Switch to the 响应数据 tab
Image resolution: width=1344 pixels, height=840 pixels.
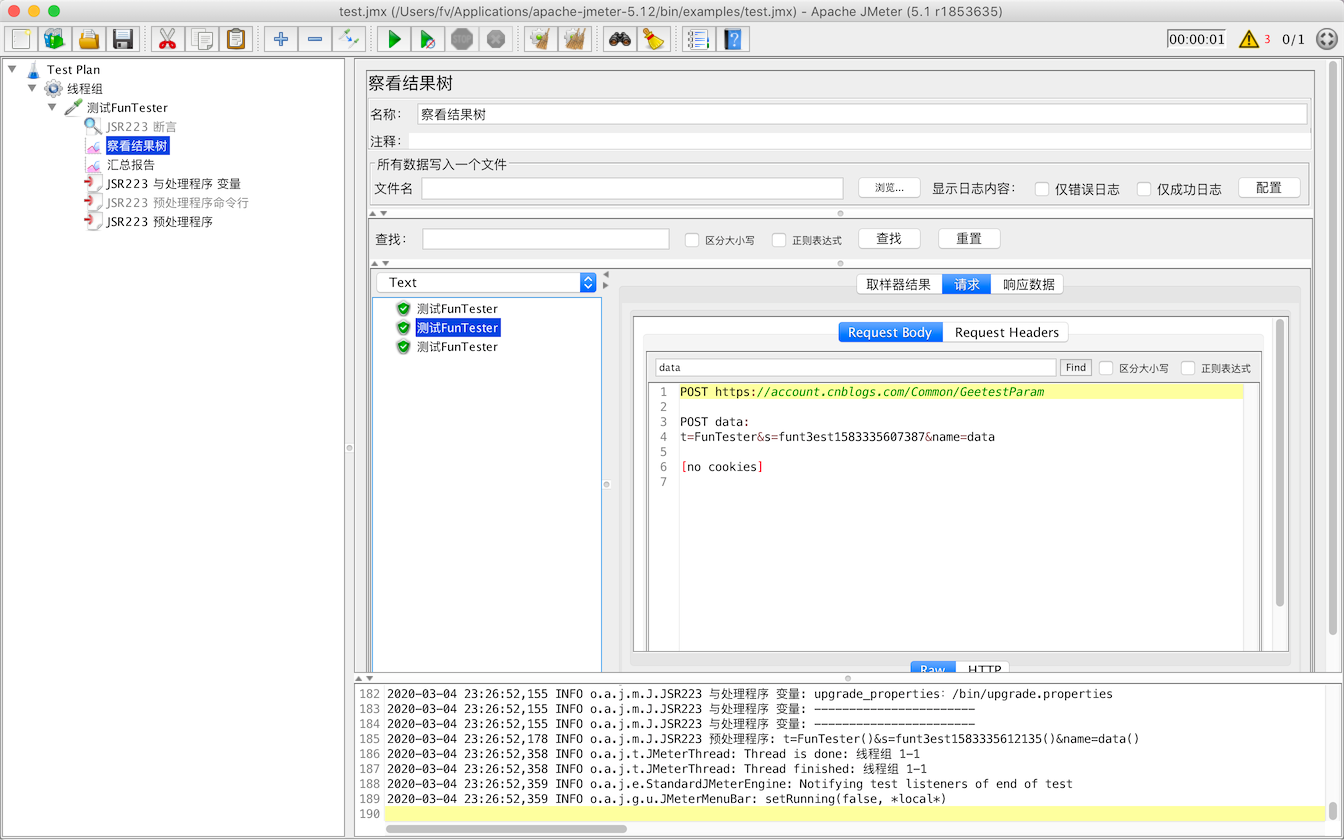(x=1028, y=284)
